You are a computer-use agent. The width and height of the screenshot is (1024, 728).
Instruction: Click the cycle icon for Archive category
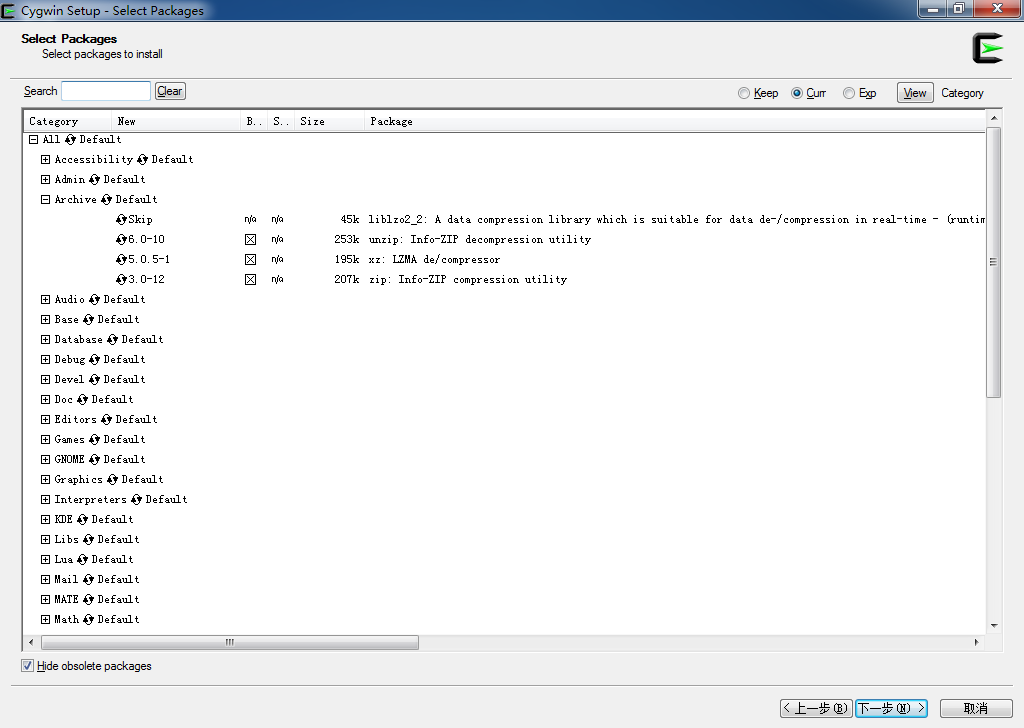coord(106,200)
